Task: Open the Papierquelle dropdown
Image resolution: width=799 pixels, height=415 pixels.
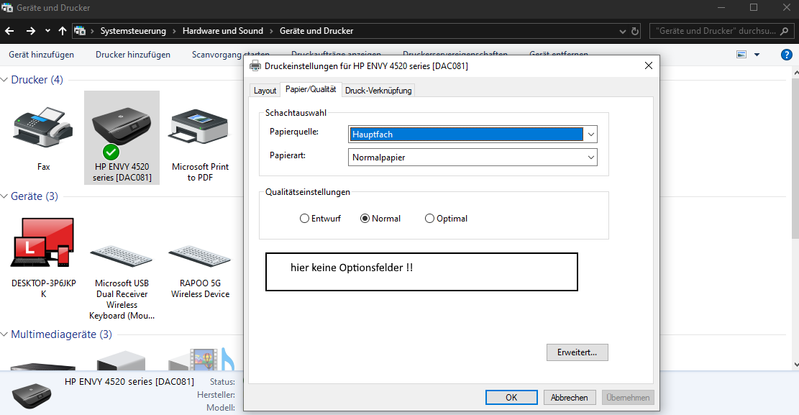Action: pos(473,133)
